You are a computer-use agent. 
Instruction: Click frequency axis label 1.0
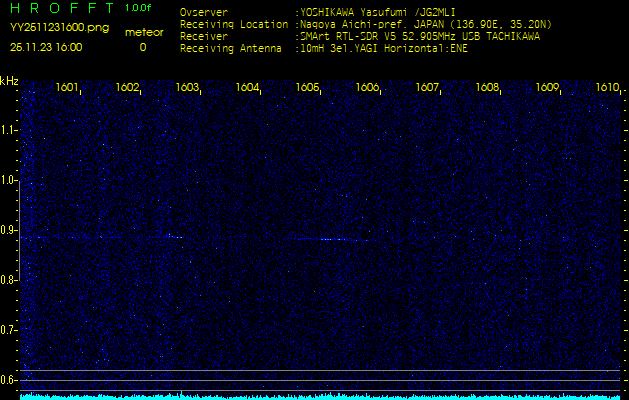coord(8,181)
